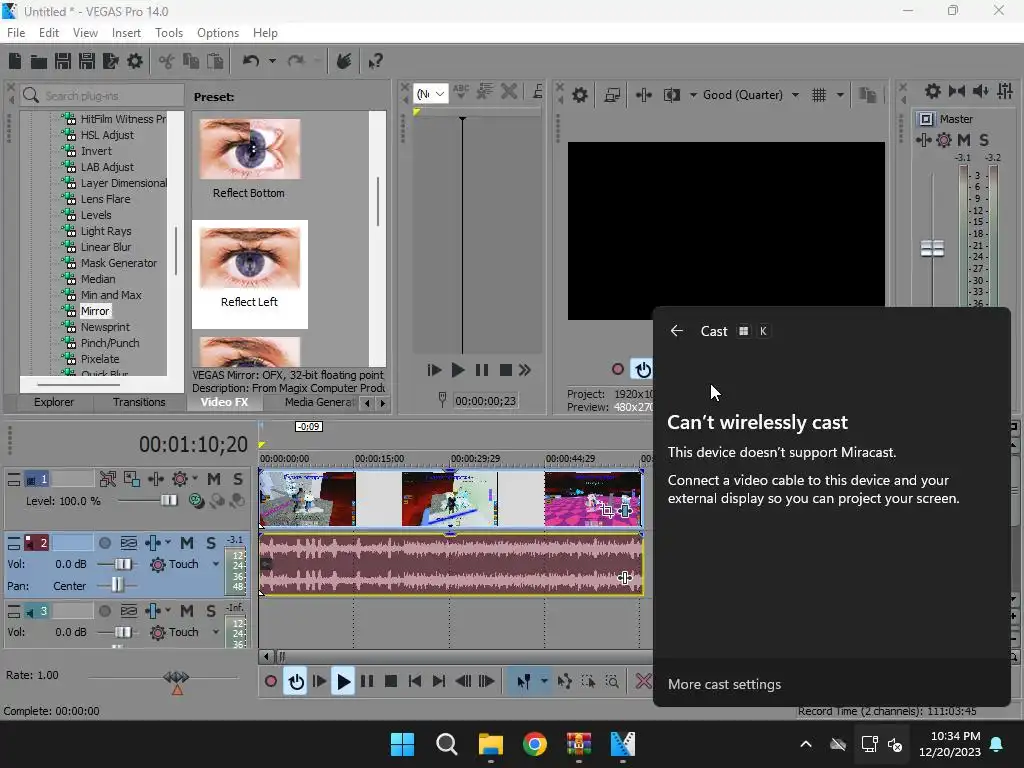Click the 00:00:15:00 mark on timeline ruler
This screenshot has width=1024, height=768.
[379, 459]
